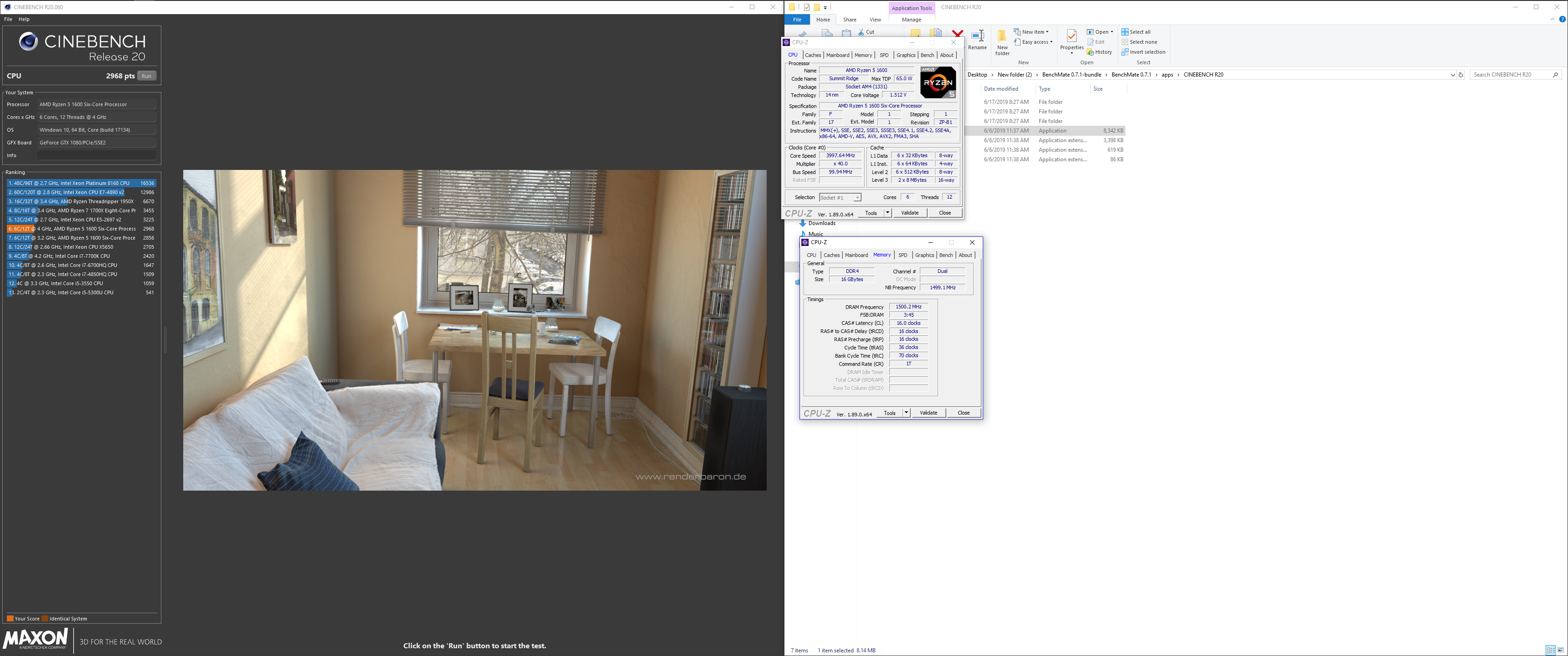Viewport: 1568px width, 656px height.
Task: Open Mainboard tab in lower CPU-Z window
Action: coord(856,256)
